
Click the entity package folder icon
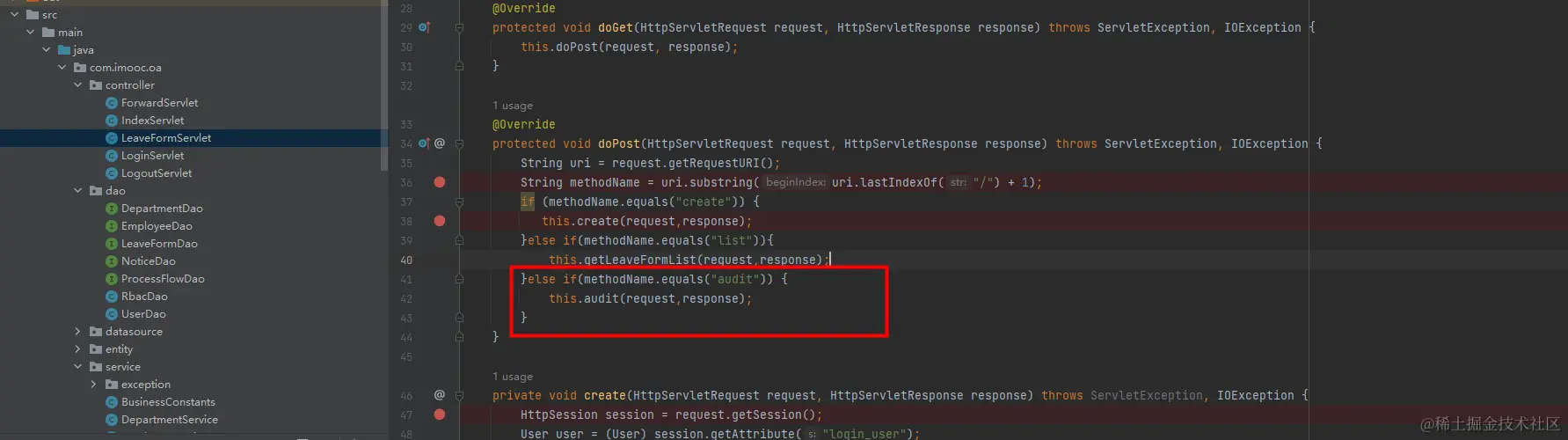tap(96, 349)
